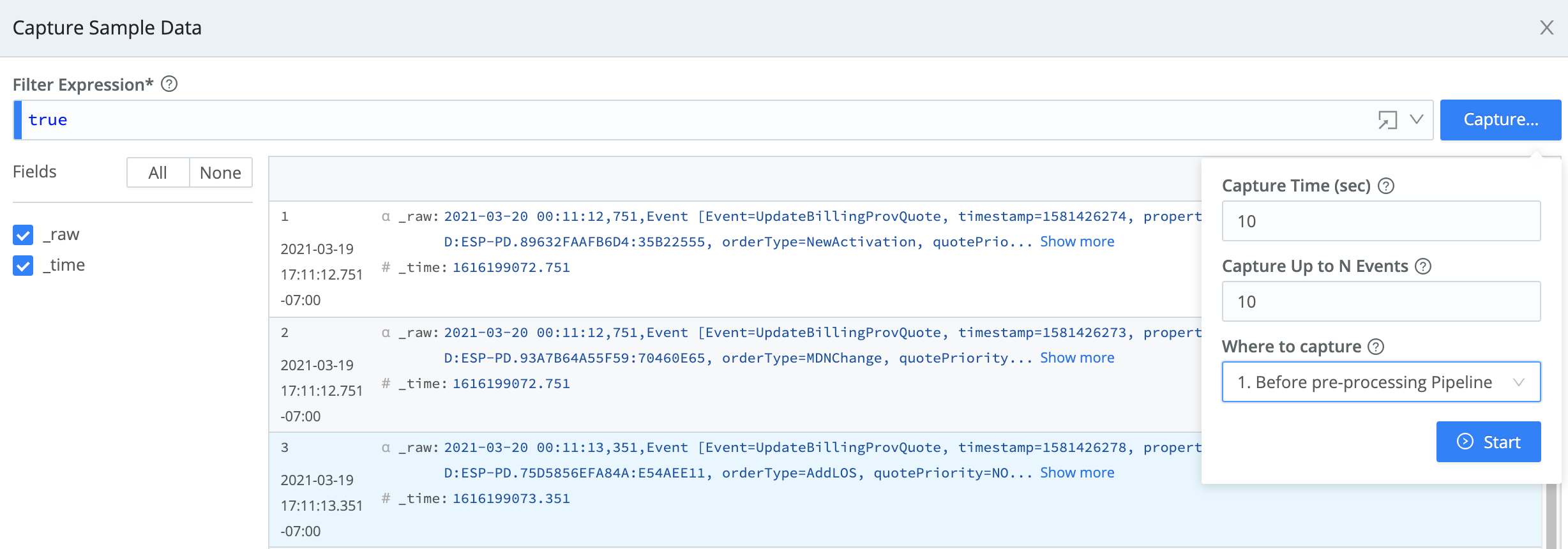Click the events list vertical scrollbar

1551,516
